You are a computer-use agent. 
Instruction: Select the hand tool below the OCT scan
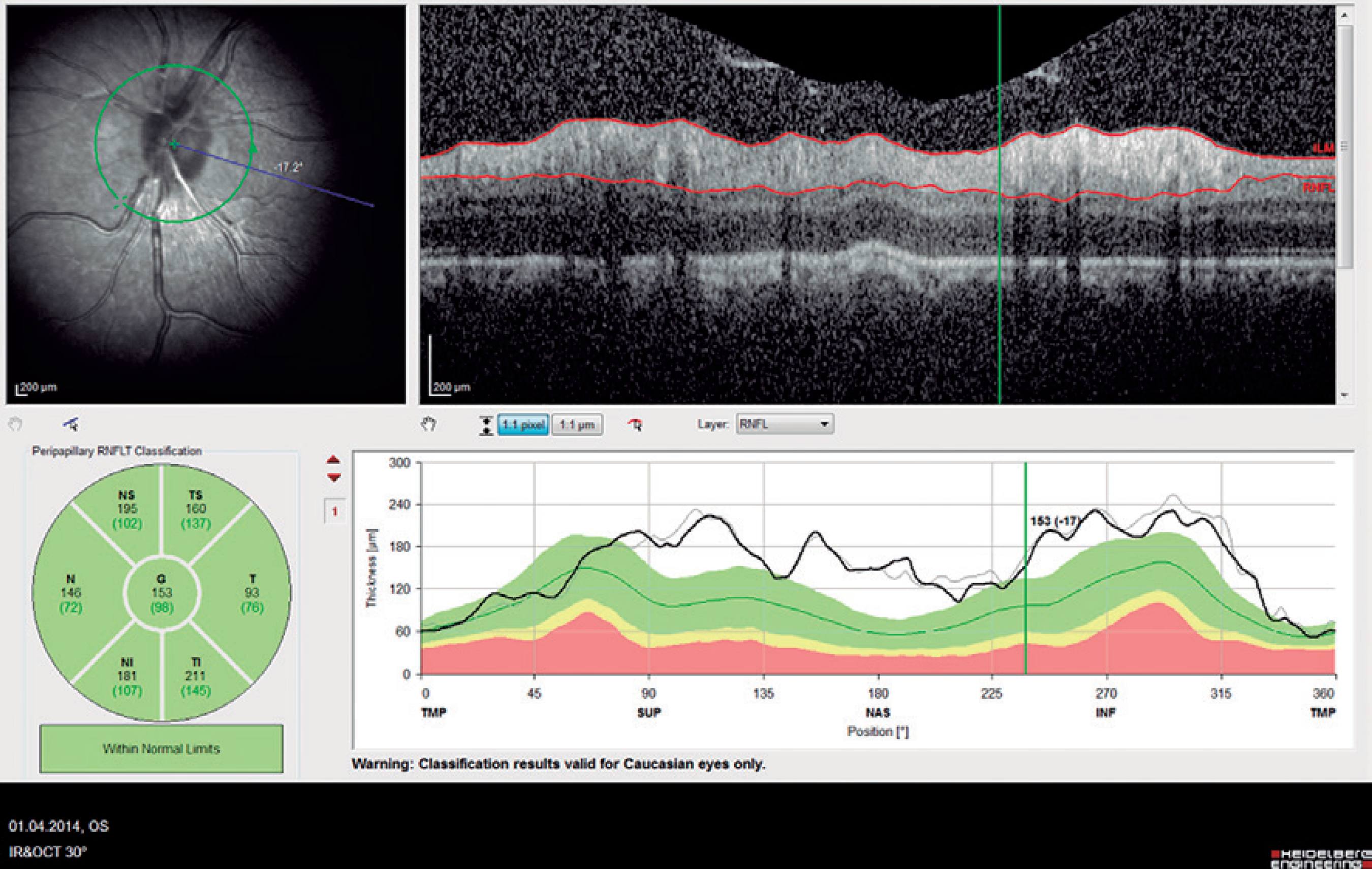[428, 424]
